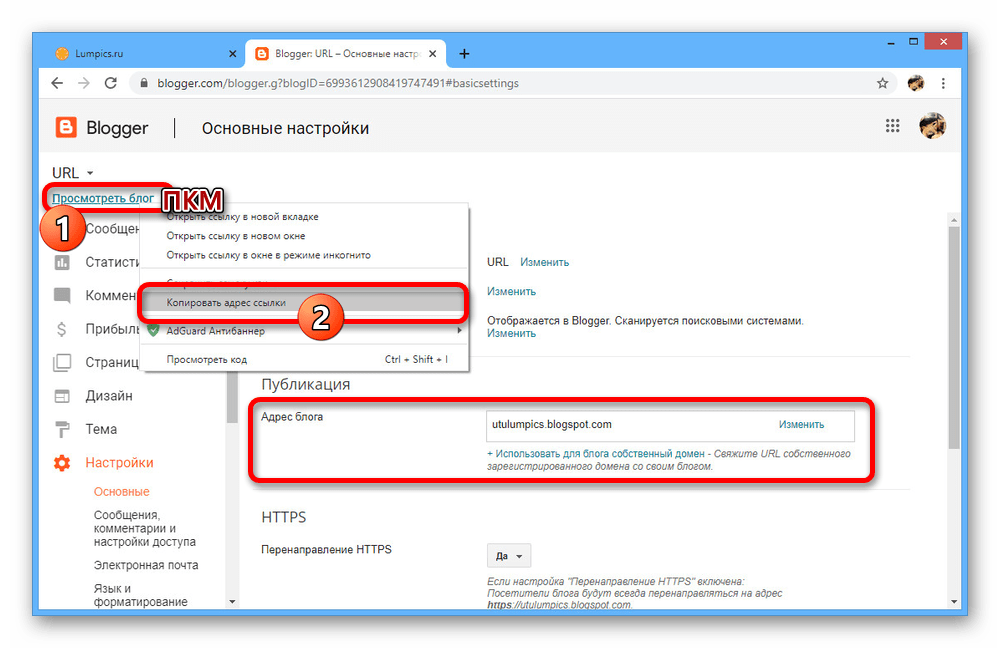This screenshot has width=1000, height=648.
Task: Click '+ Использовать для блога собственный домен'
Action: click(596, 453)
